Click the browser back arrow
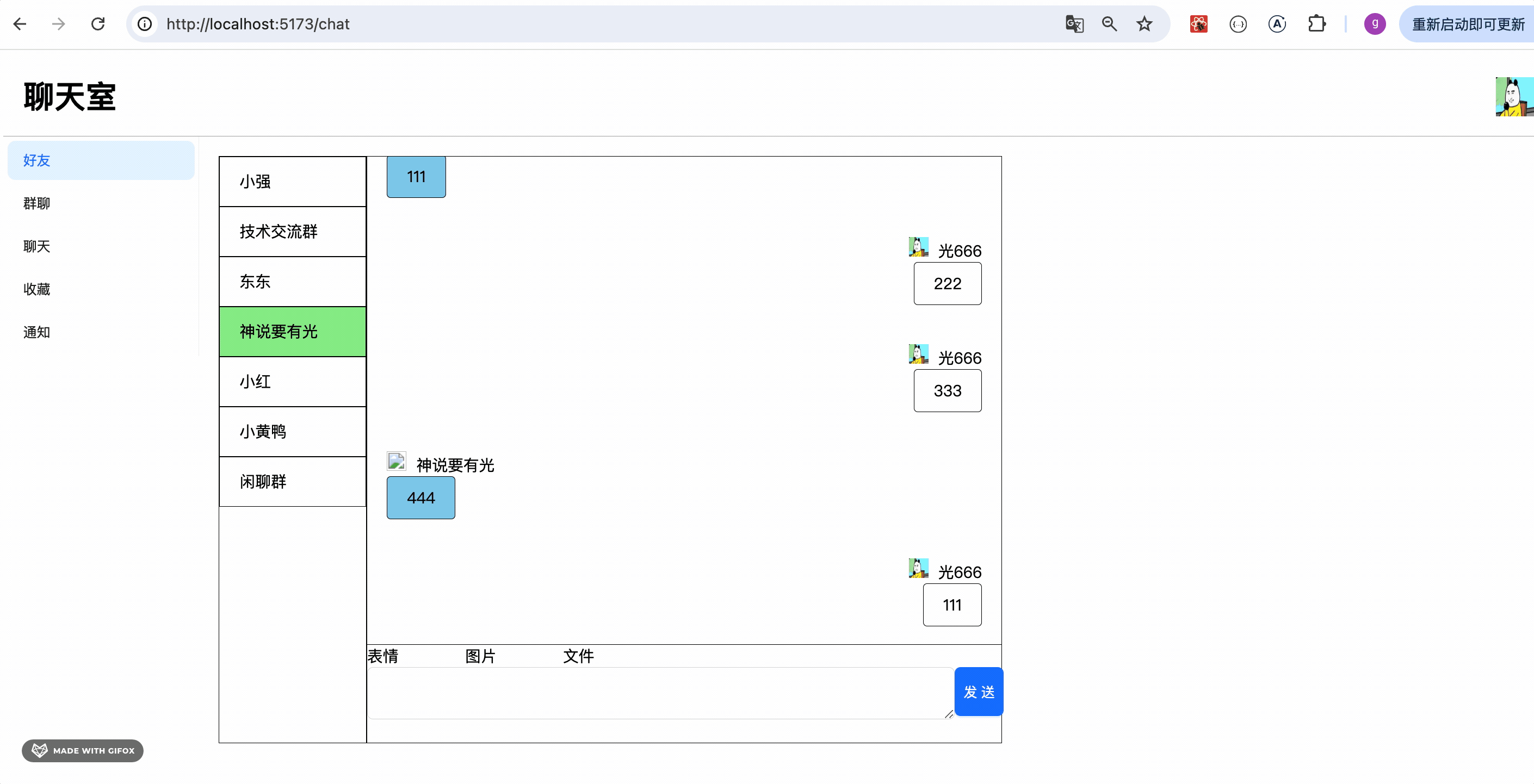The image size is (1534, 784). pyautogui.click(x=20, y=24)
